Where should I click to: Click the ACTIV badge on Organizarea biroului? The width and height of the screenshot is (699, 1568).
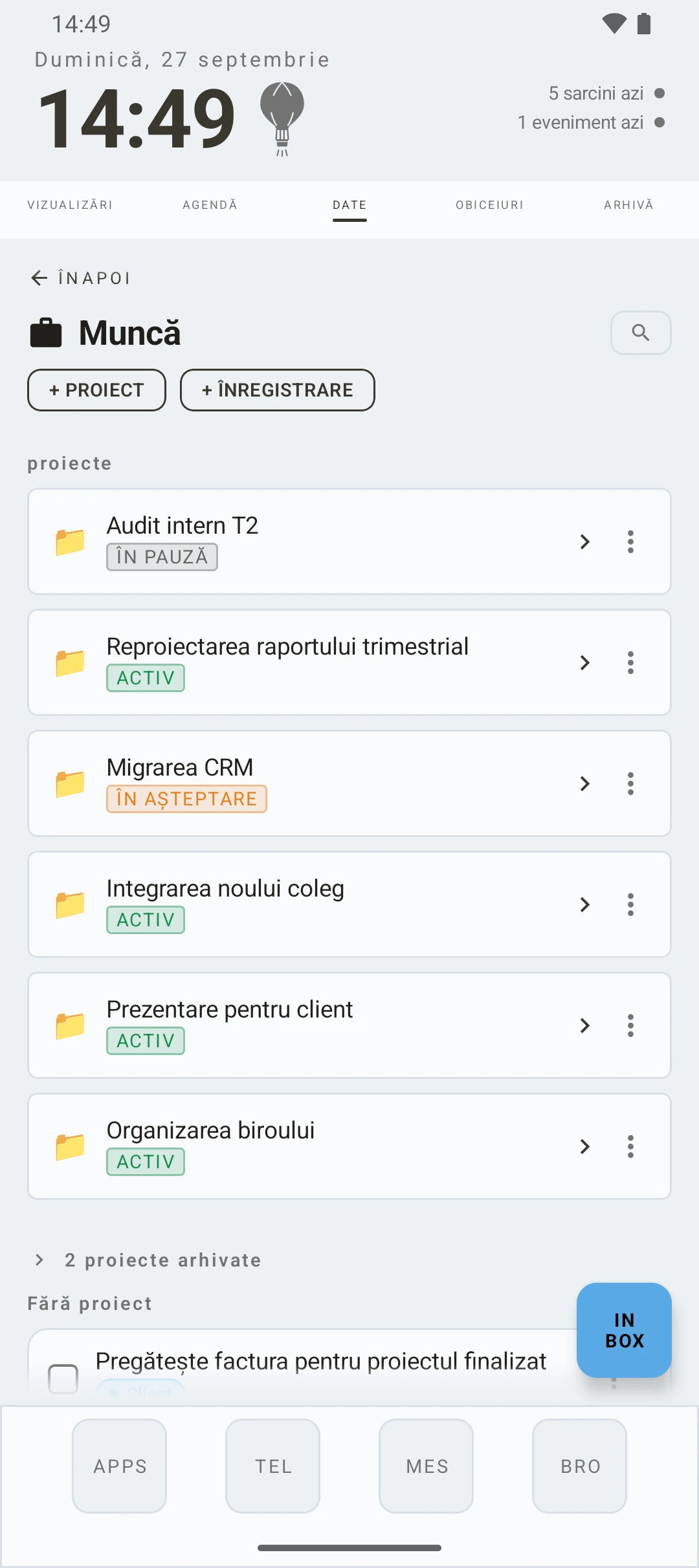click(x=146, y=1162)
